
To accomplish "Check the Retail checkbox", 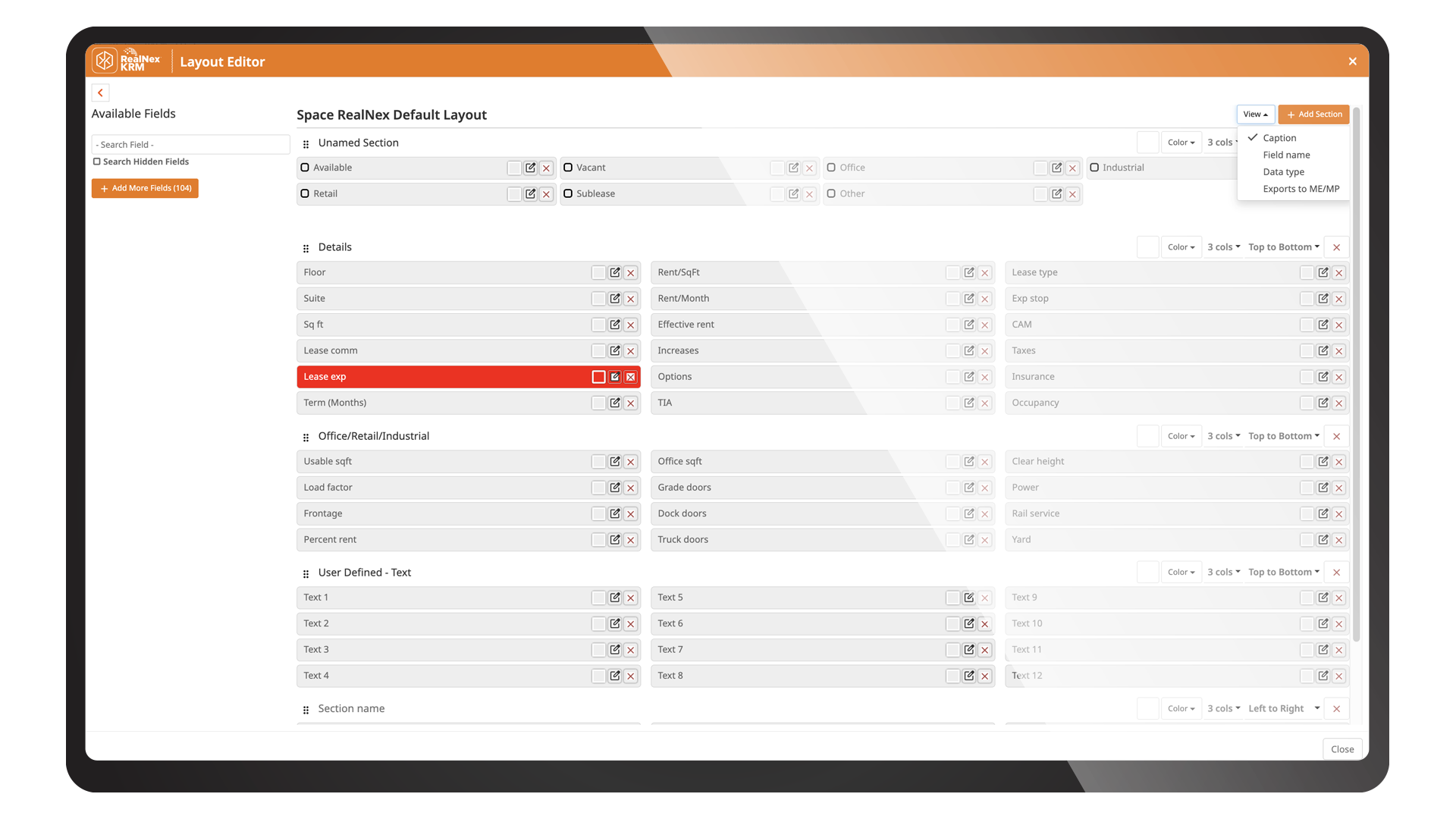I will [x=305, y=193].
